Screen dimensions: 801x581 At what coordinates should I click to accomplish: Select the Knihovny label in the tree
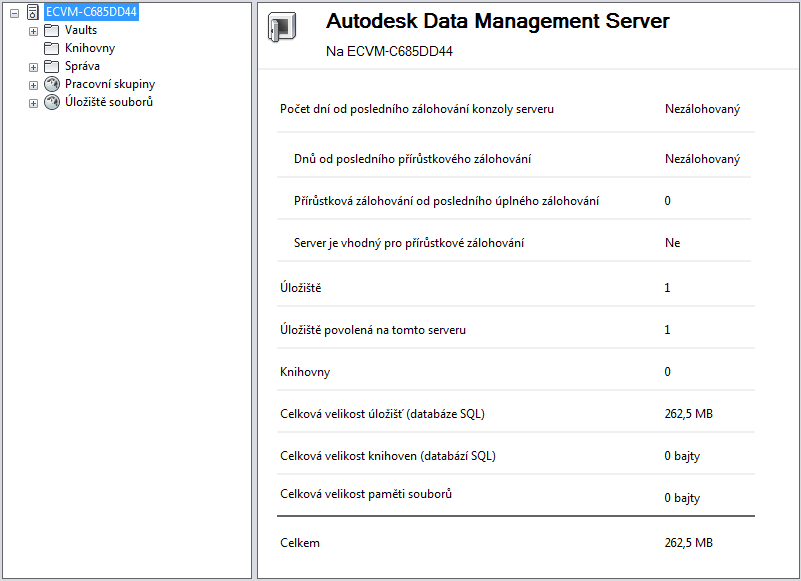pos(90,48)
